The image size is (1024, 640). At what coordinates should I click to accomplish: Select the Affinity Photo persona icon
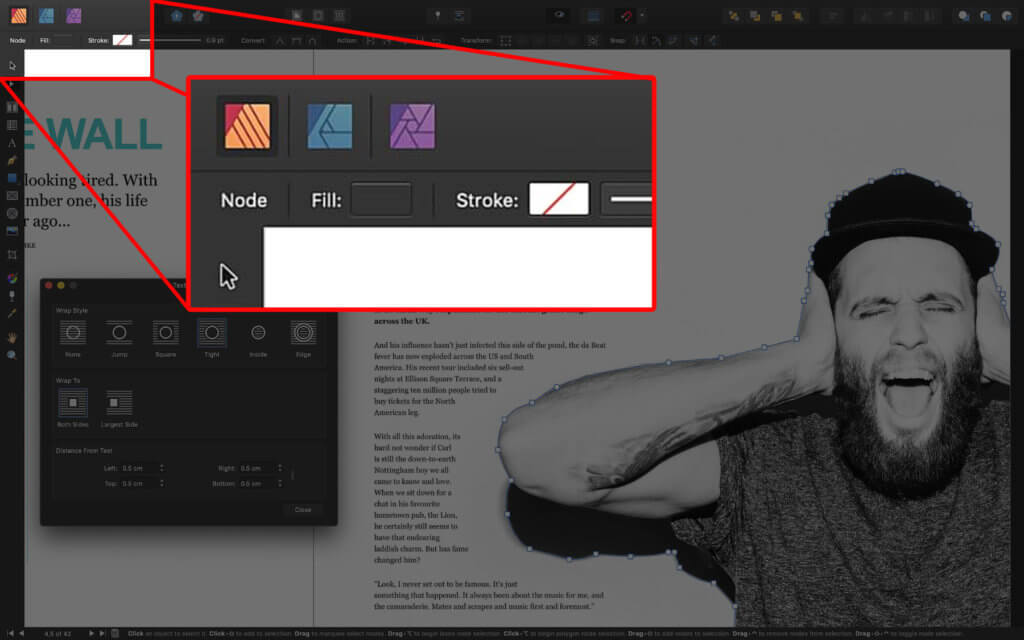coord(73,14)
